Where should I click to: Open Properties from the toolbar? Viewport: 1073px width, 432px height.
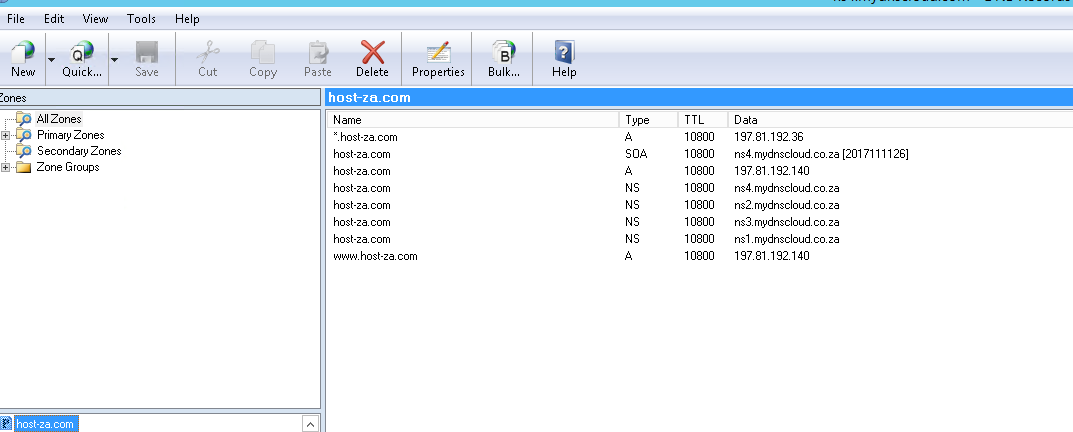tap(438, 58)
